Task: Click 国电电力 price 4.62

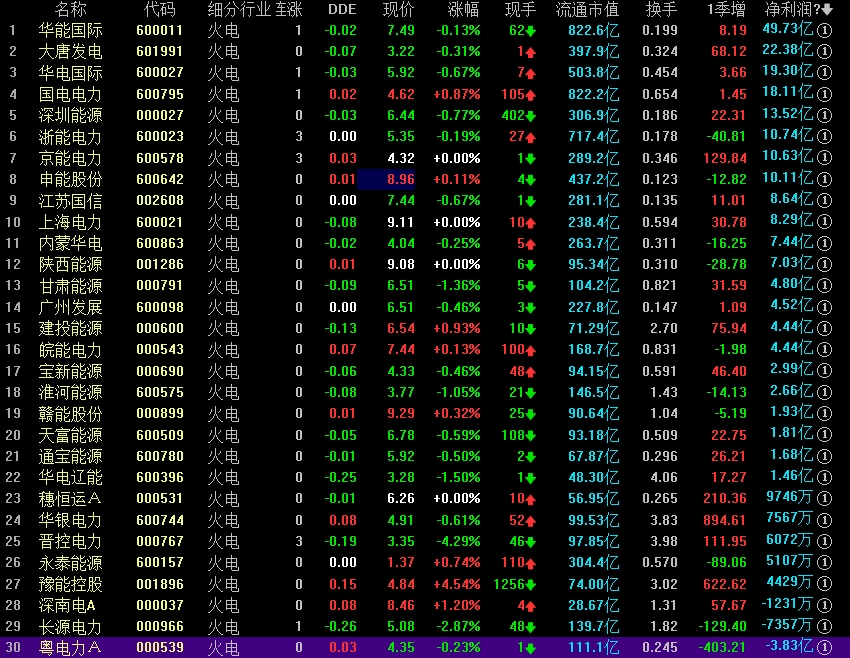Action: [x=401, y=94]
